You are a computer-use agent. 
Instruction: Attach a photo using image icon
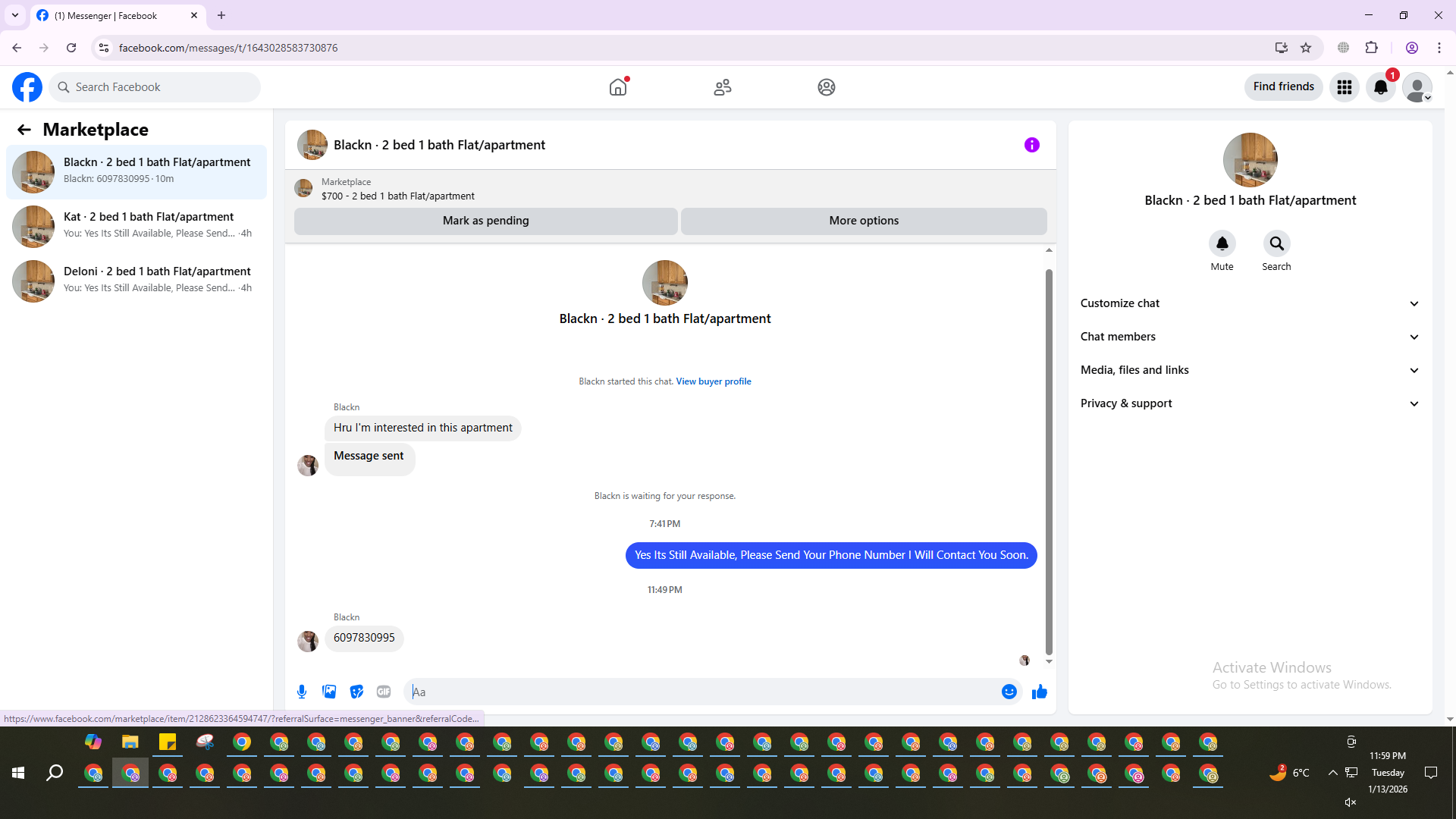[329, 692]
